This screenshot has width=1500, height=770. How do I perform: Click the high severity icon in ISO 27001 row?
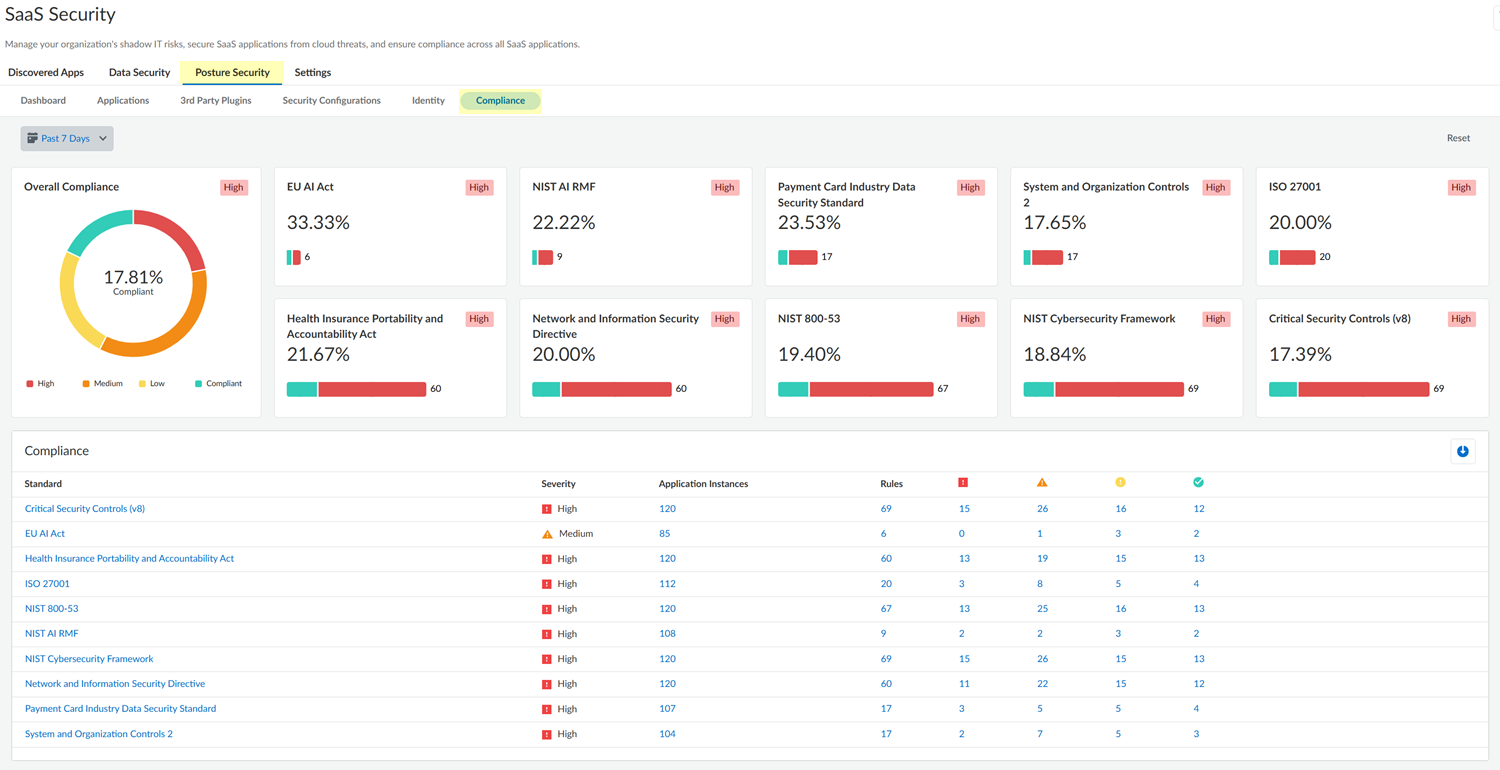(x=547, y=584)
